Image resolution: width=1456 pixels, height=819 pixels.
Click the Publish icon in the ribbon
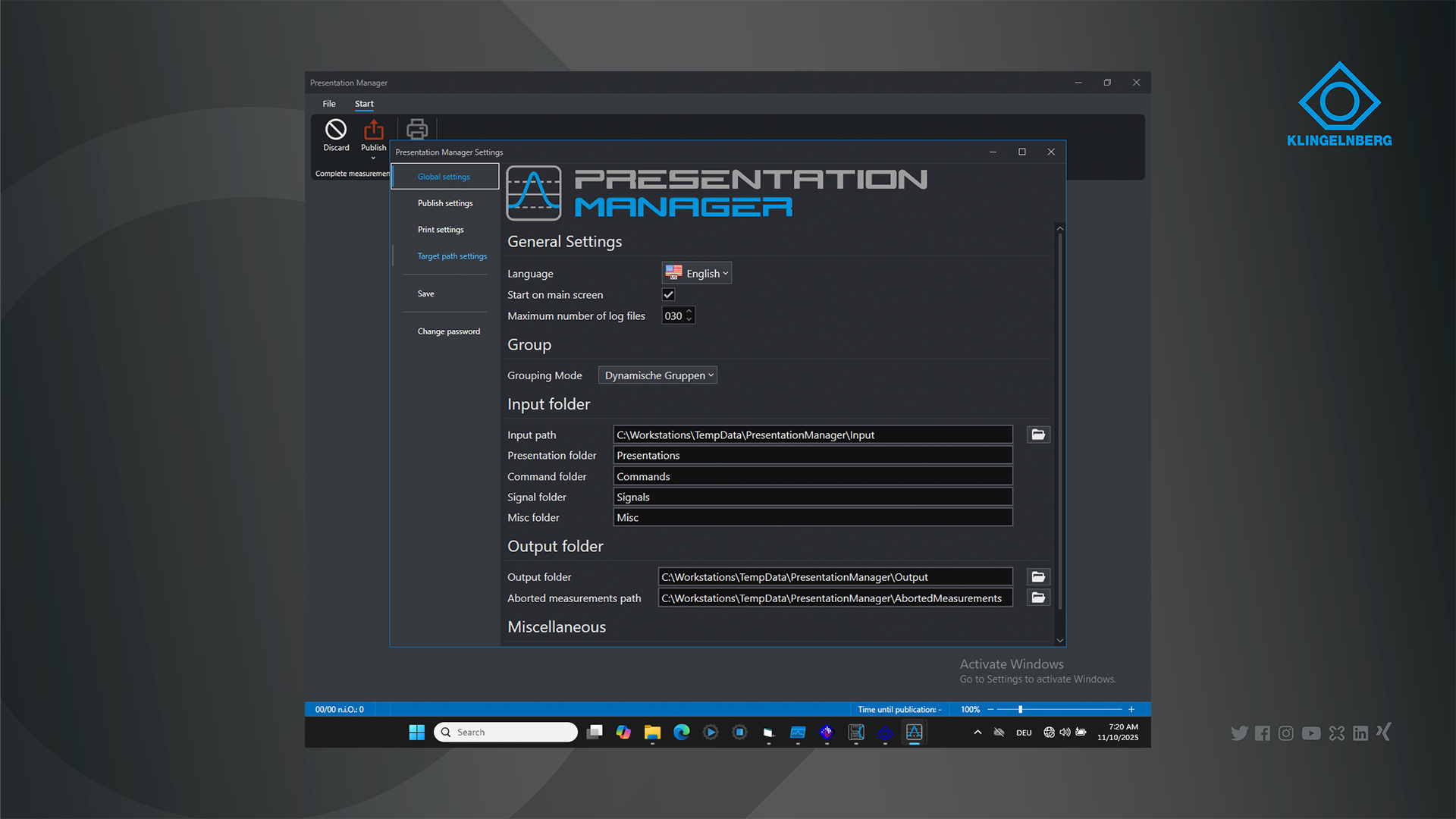pos(373,130)
